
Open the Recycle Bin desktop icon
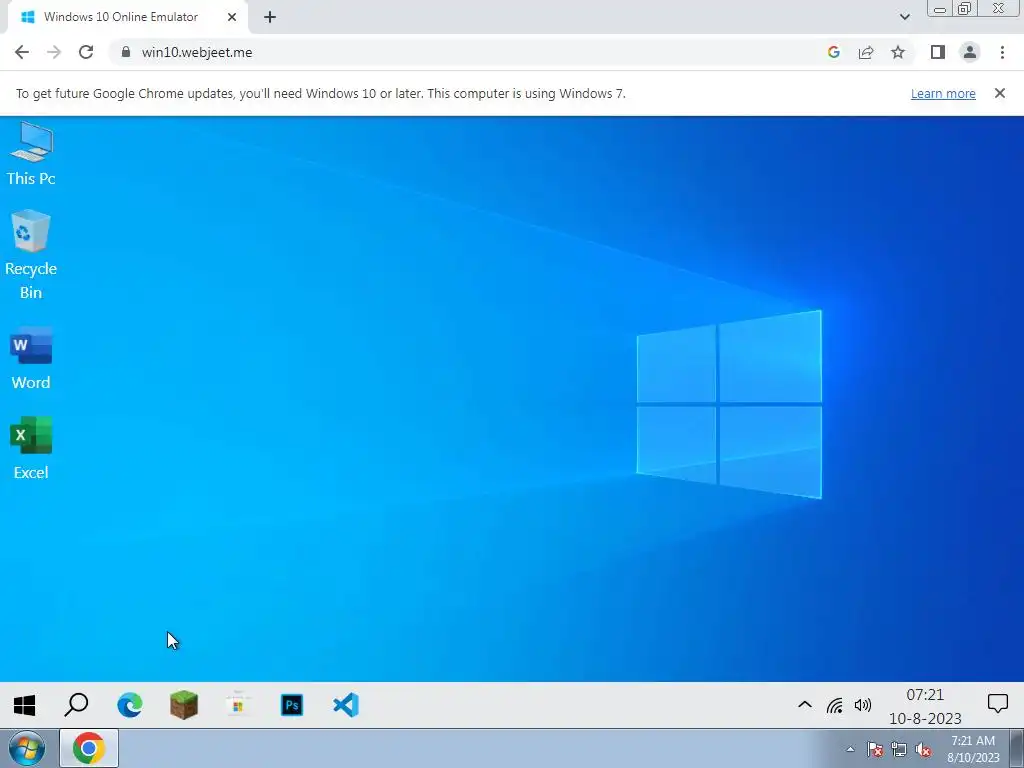pos(31,255)
